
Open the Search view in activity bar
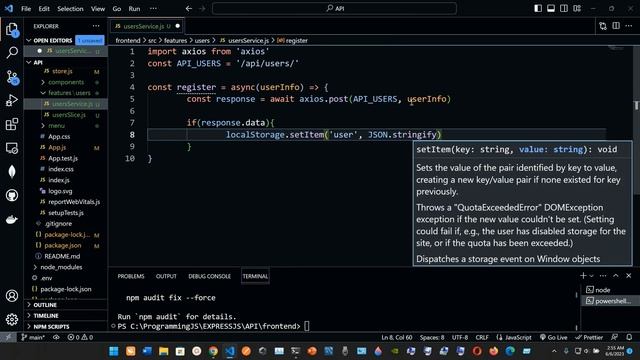(12, 52)
